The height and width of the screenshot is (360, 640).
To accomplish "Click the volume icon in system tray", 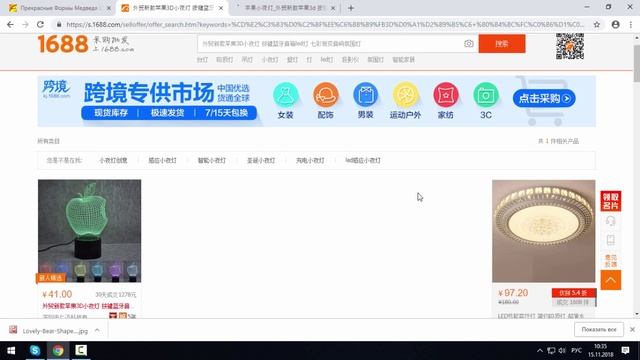I will 562,351.
